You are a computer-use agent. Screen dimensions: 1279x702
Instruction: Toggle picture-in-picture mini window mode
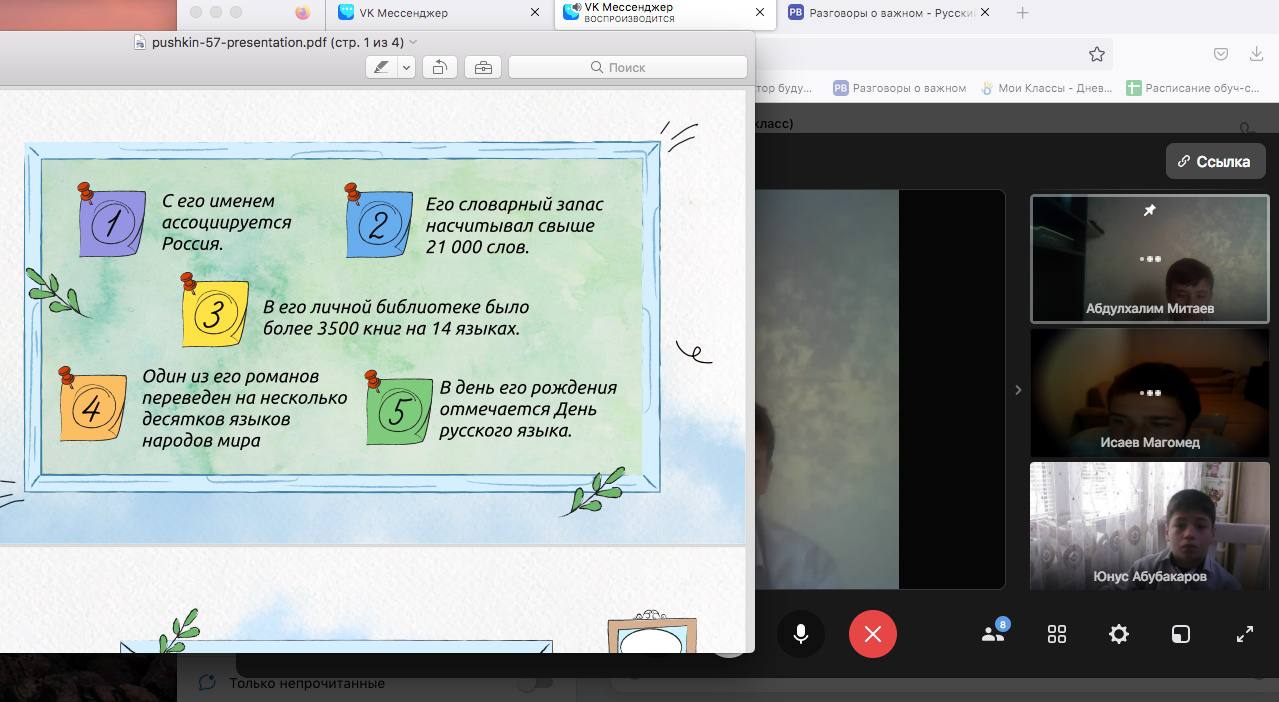1181,634
